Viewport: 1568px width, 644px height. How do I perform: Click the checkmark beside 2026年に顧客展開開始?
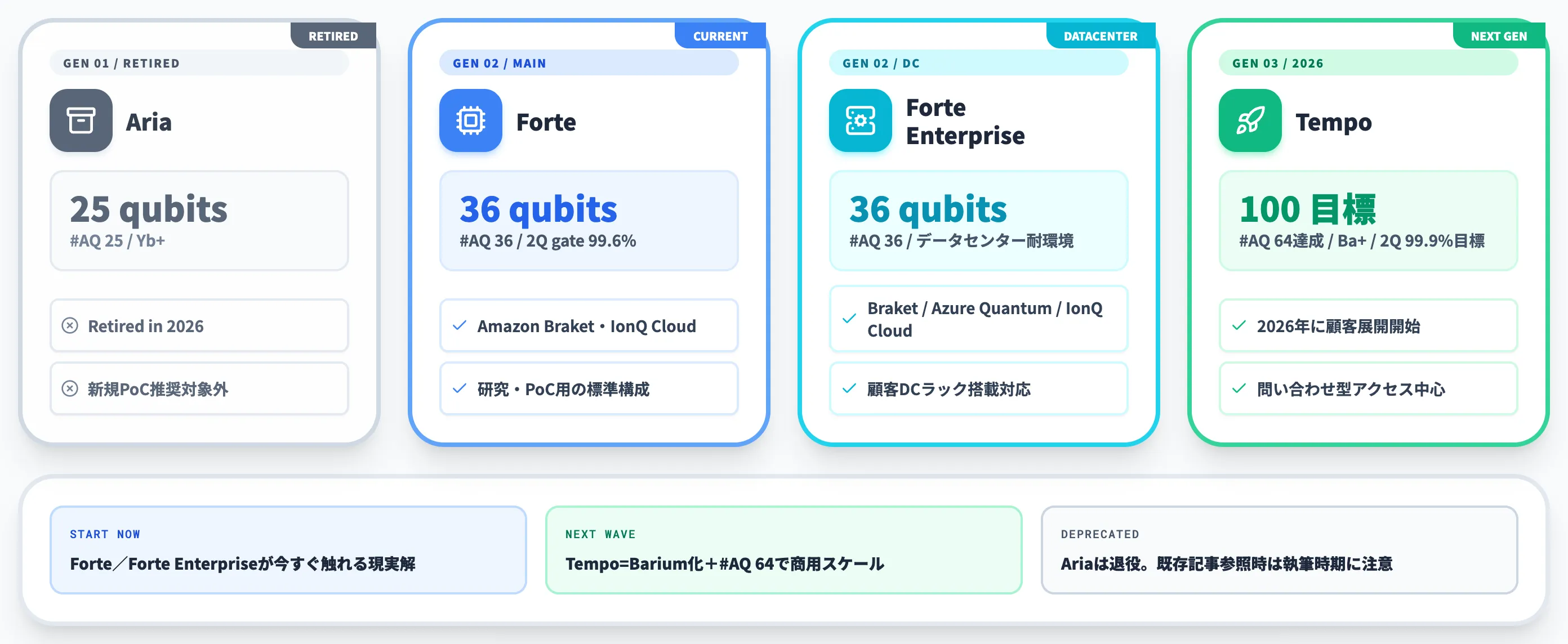pyautogui.click(x=1239, y=325)
